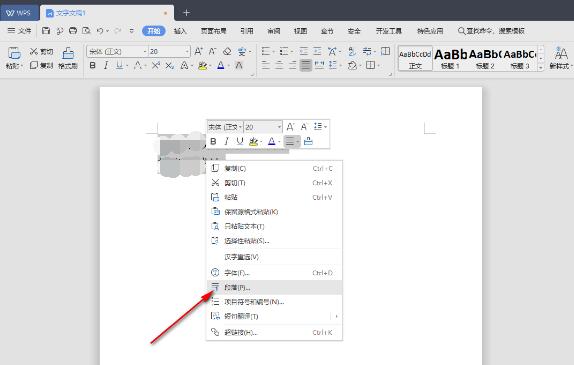Open the quick access toolbar customize dropdown
Screen dimensions: 574x365
(131, 31)
